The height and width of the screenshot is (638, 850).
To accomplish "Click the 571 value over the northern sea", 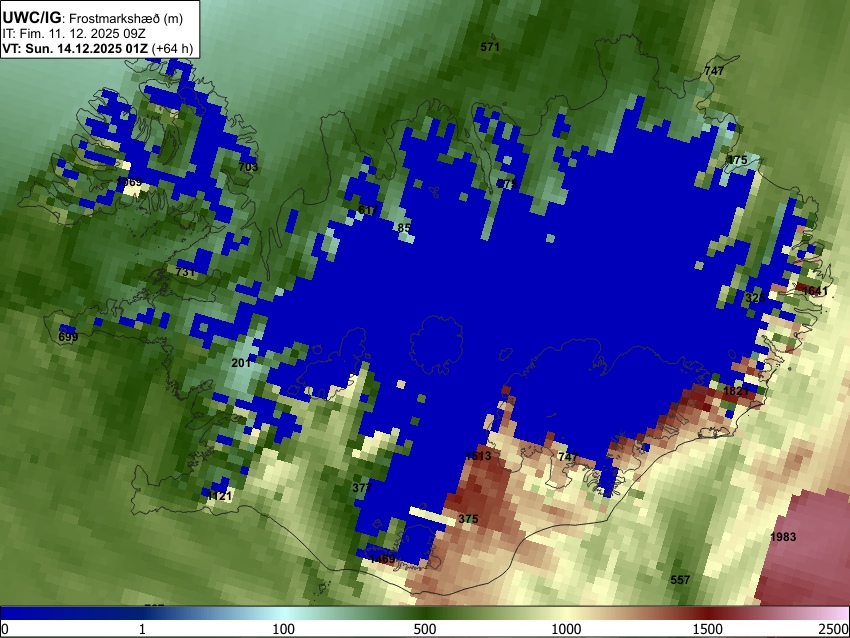I will [490, 47].
